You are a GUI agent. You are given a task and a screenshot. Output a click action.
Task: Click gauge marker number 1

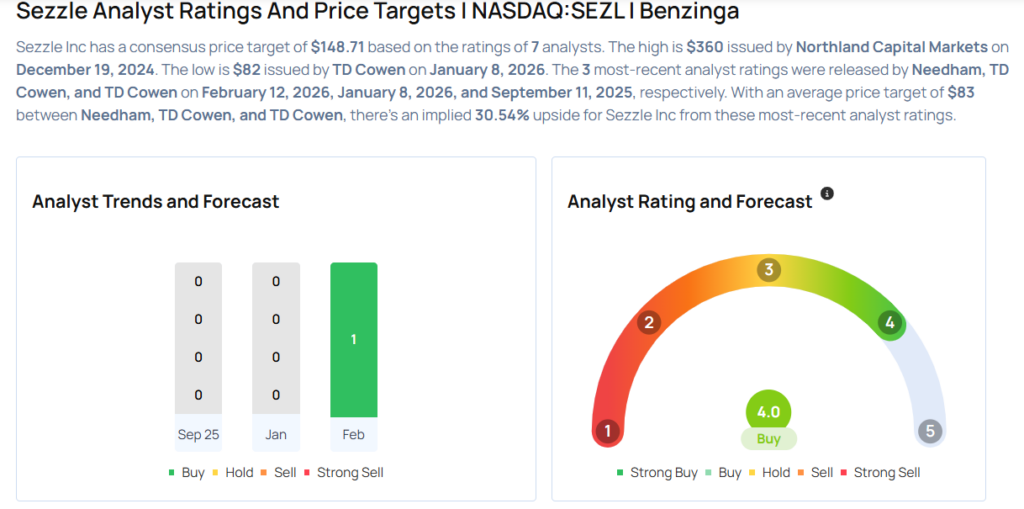[x=606, y=431]
